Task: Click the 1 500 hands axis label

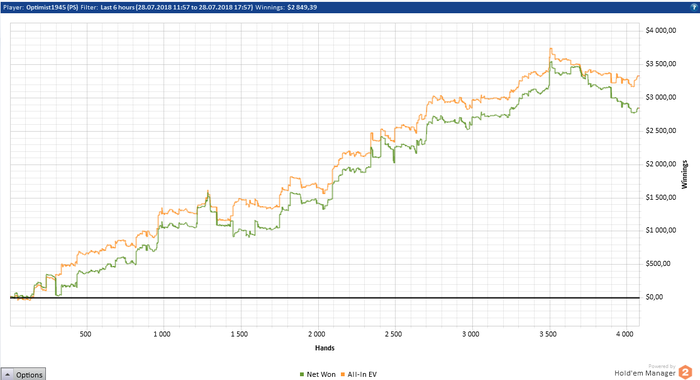Action: coord(239,334)
